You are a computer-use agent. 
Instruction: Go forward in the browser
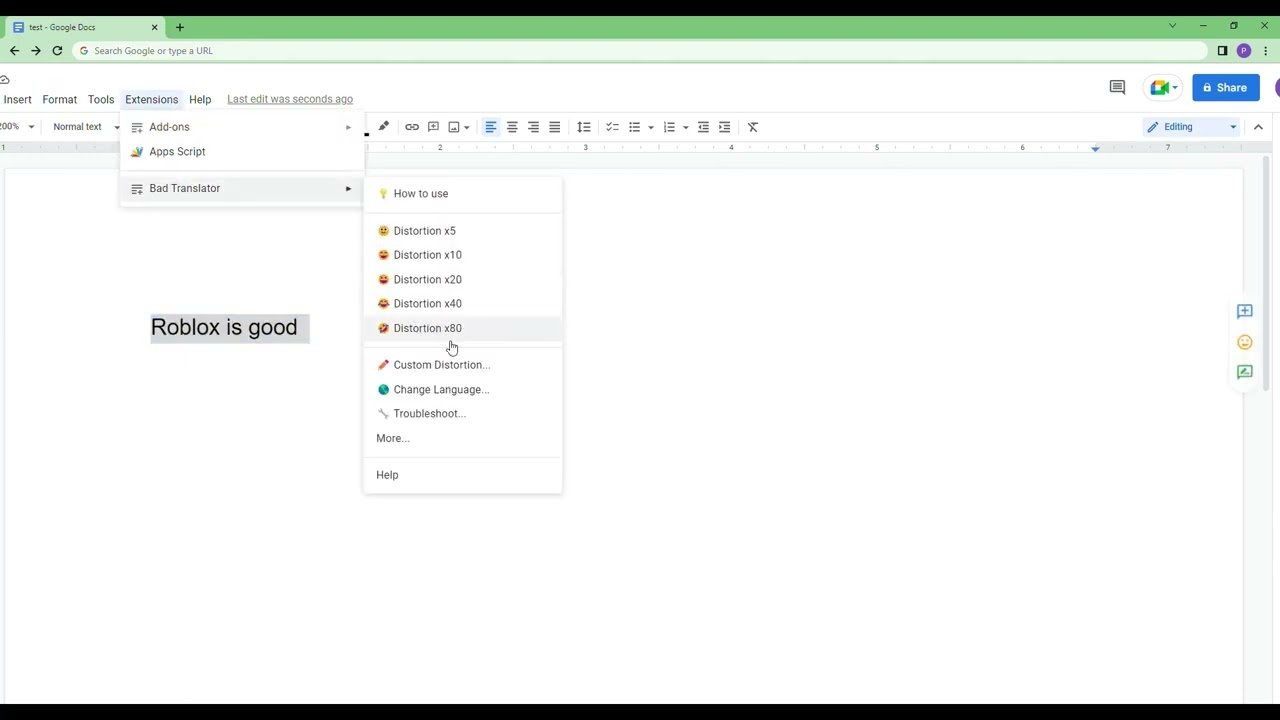coord(35,51)
